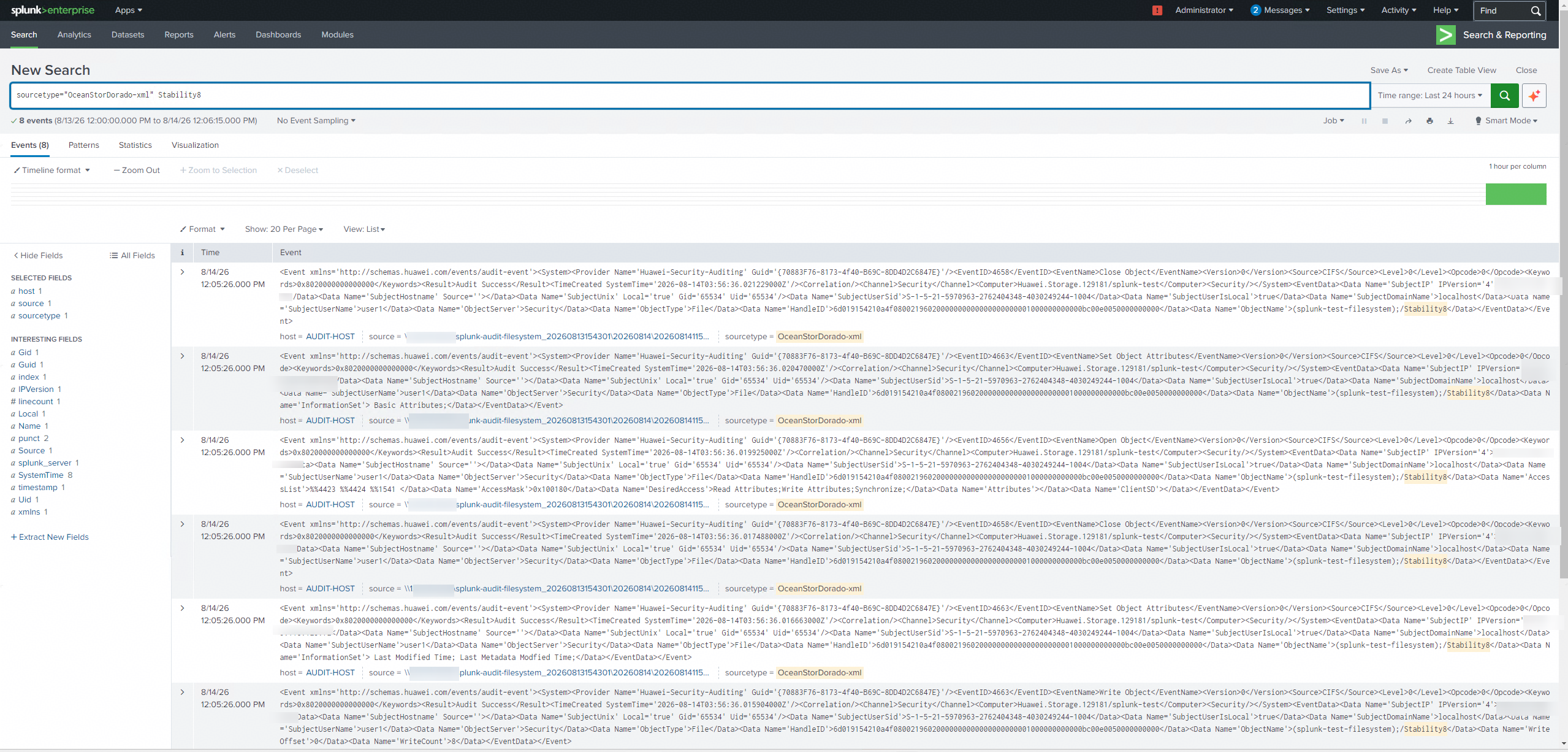Switch to the Statistics tab
1568x752 pixels.
135,145
